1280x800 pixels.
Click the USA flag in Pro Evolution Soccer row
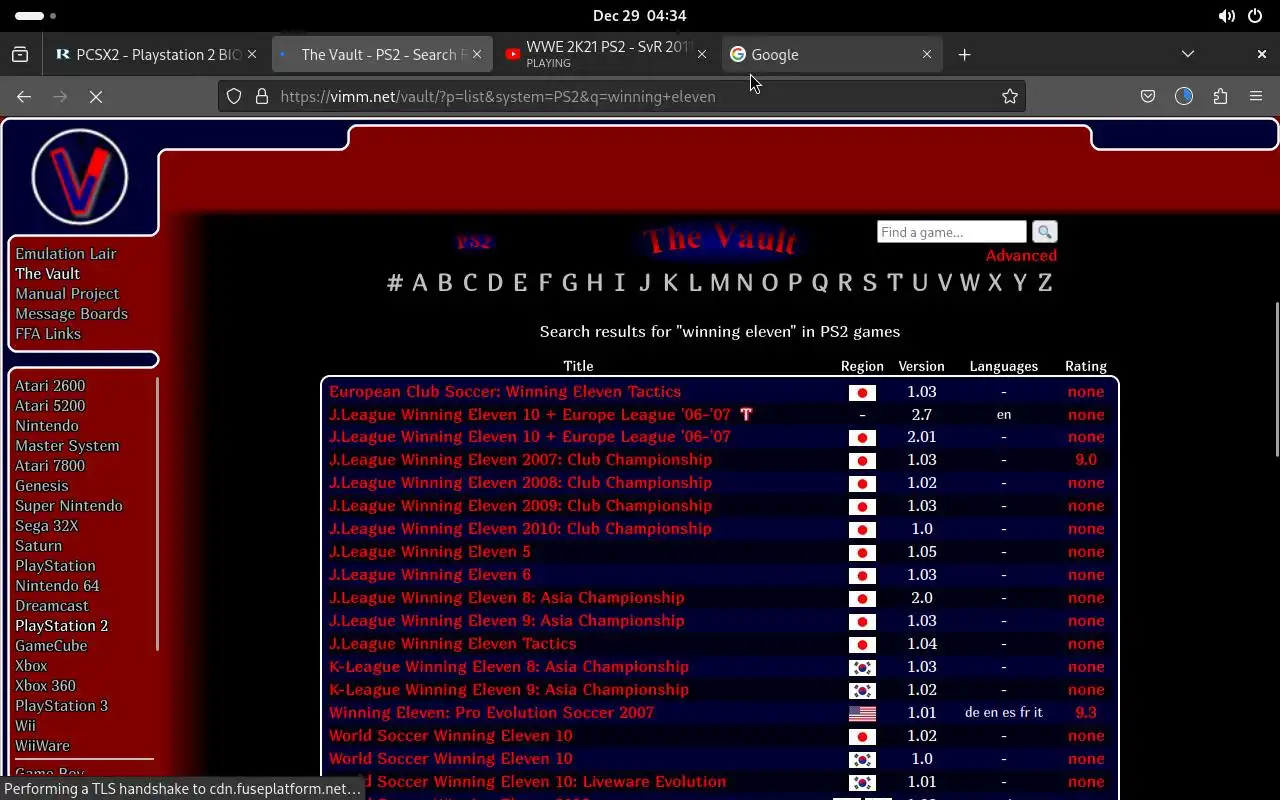click(862, 713)
